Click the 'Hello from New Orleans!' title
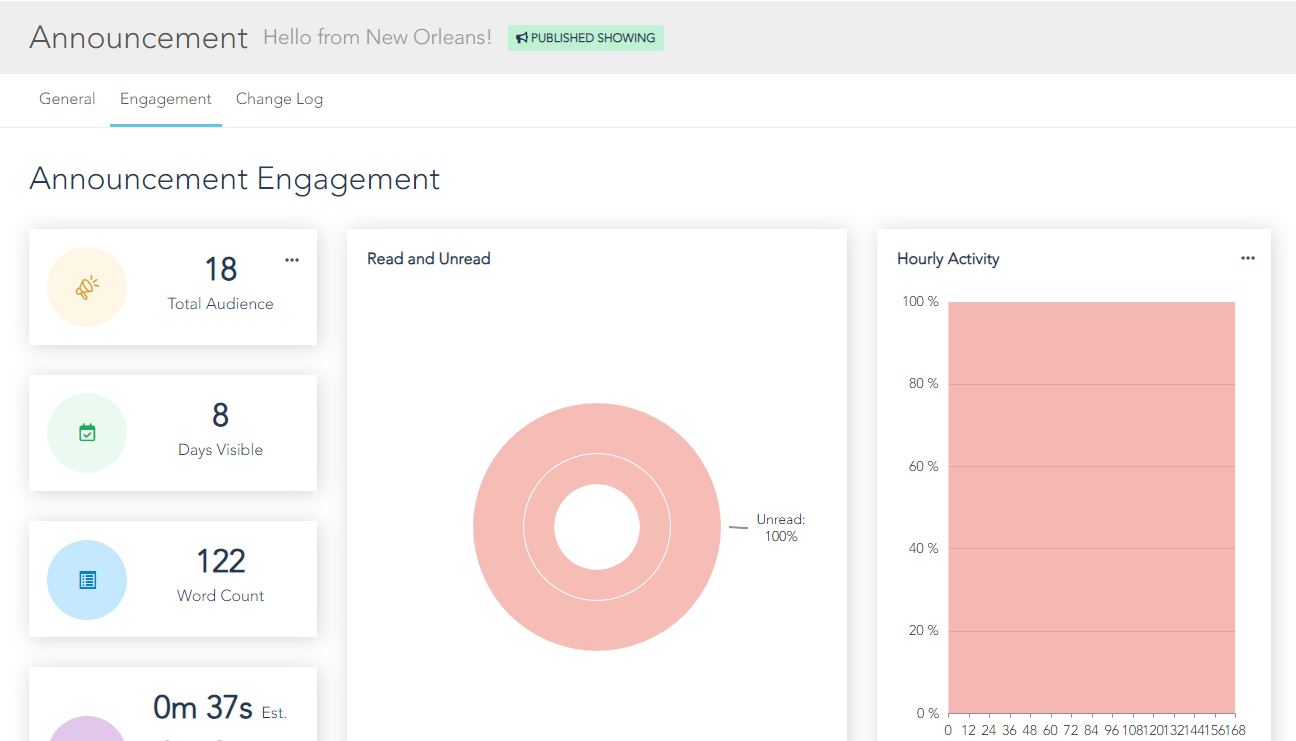Image resolution: width=1296 pixels, height=741 pixels. [x=377, y=37]
